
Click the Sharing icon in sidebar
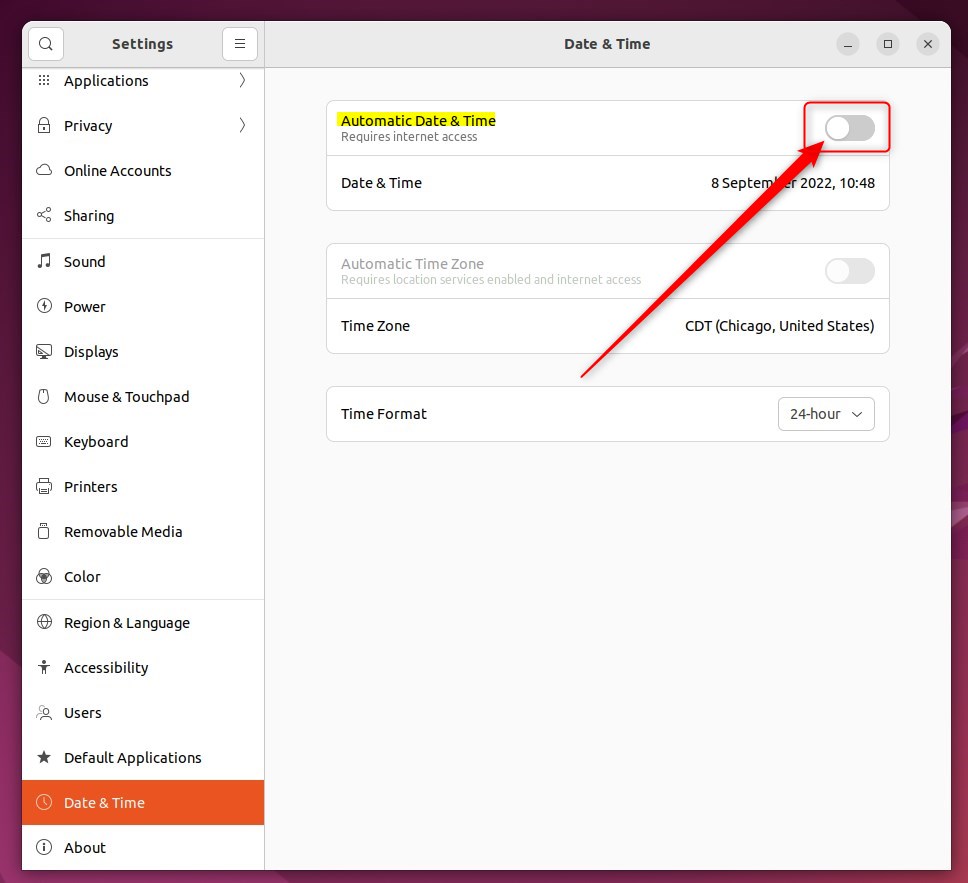(44, 216)
